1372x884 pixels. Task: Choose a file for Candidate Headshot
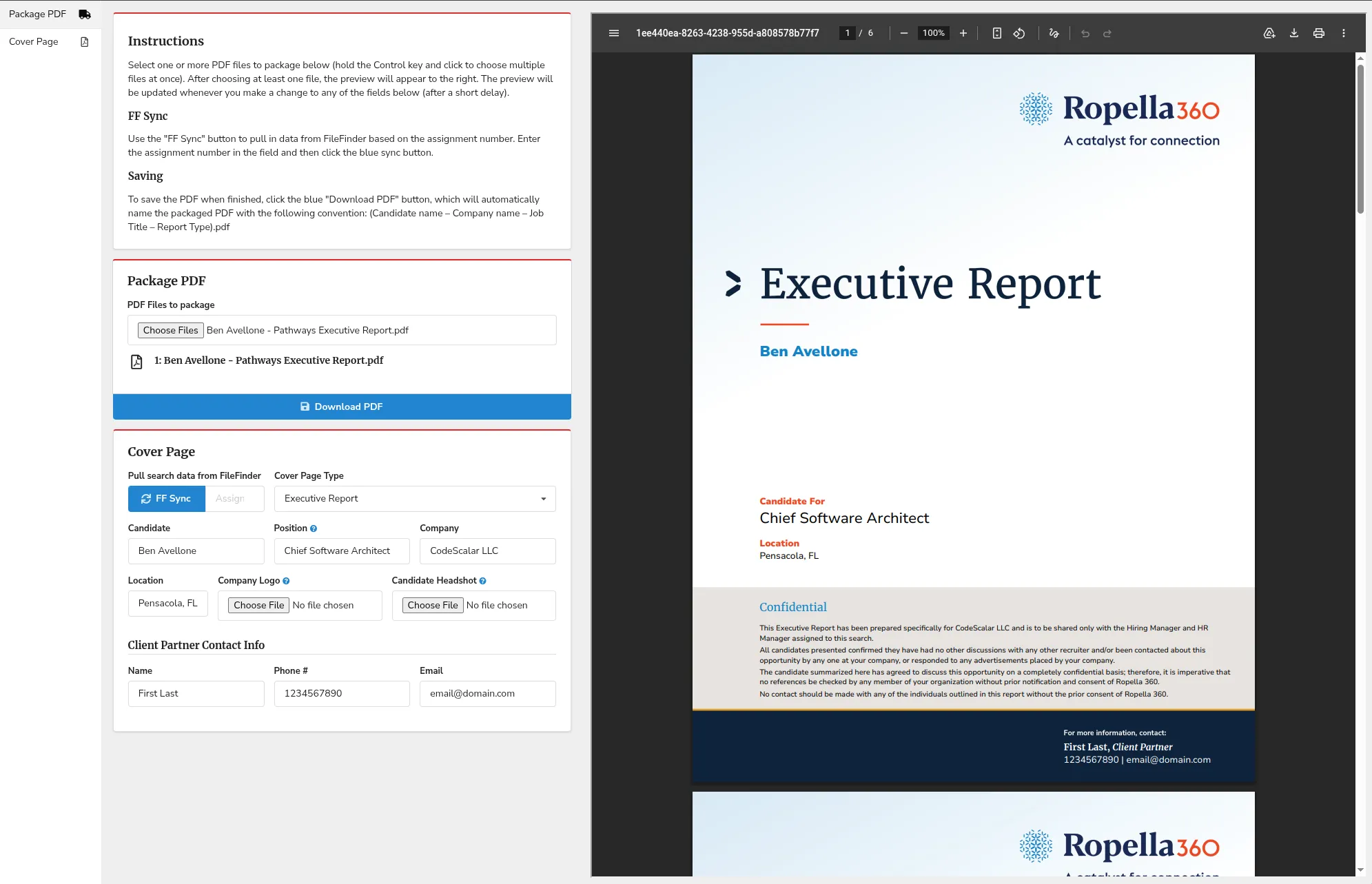(x=433, y=605)
